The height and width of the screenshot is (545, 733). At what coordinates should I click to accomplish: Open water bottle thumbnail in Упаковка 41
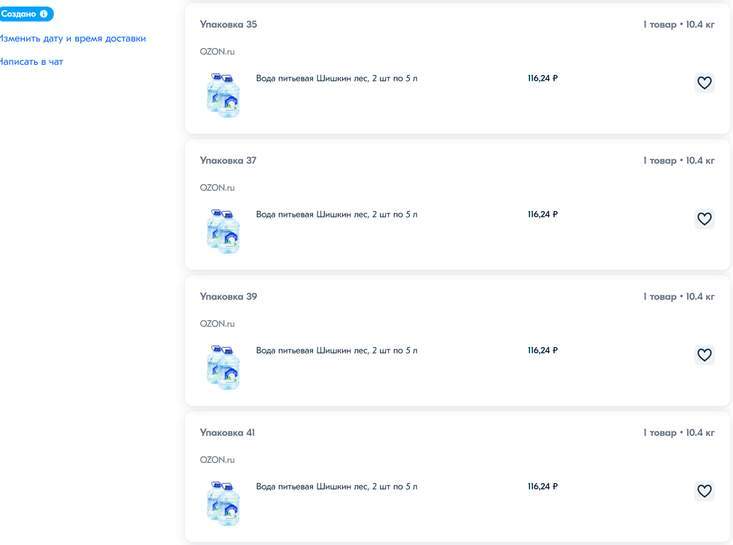click(224, 502)
